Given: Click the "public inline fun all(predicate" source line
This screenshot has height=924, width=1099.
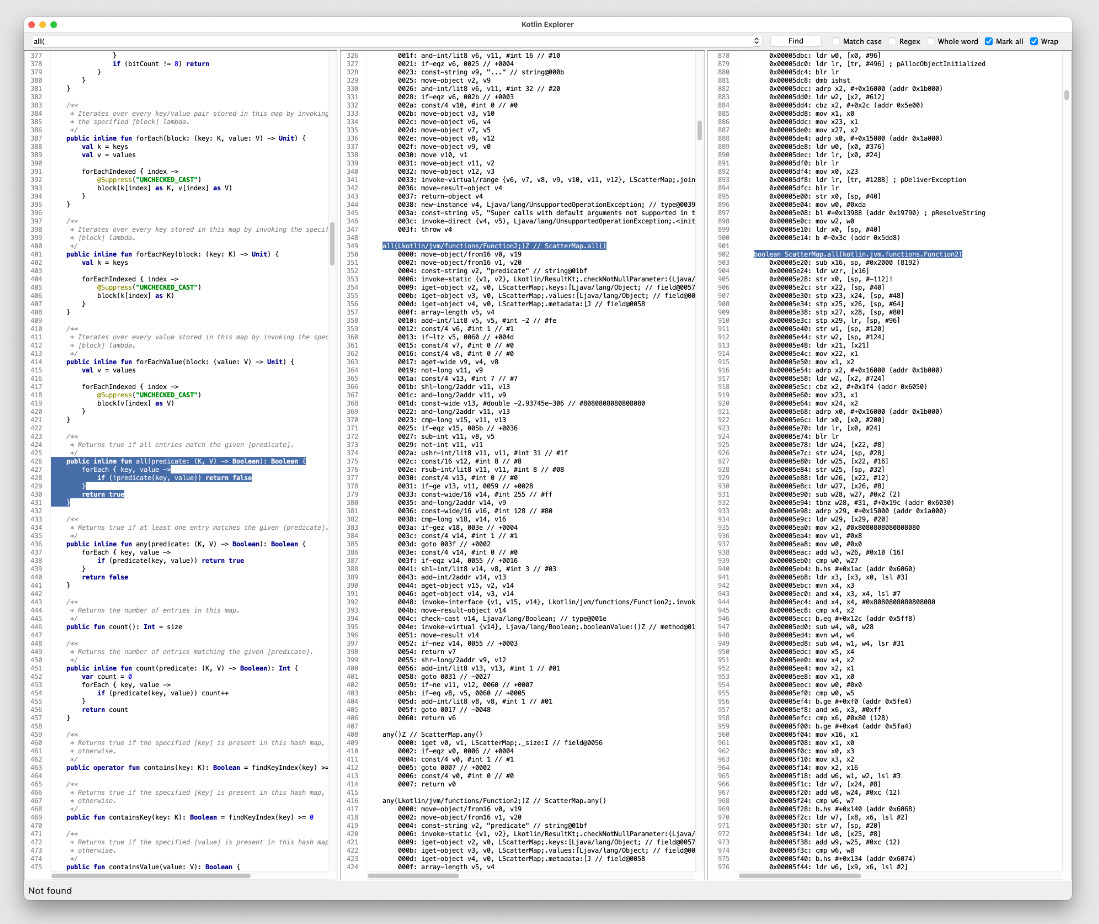Looking at the screenshot, I should click(x=186, y=461).
